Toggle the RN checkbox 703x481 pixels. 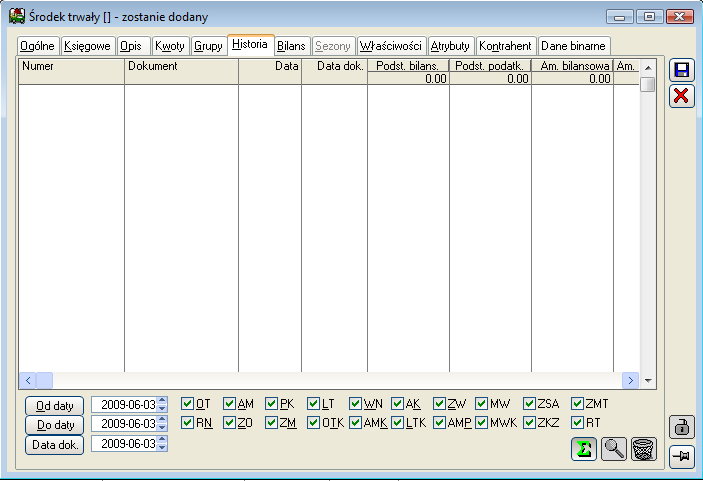tap(187, 423)
